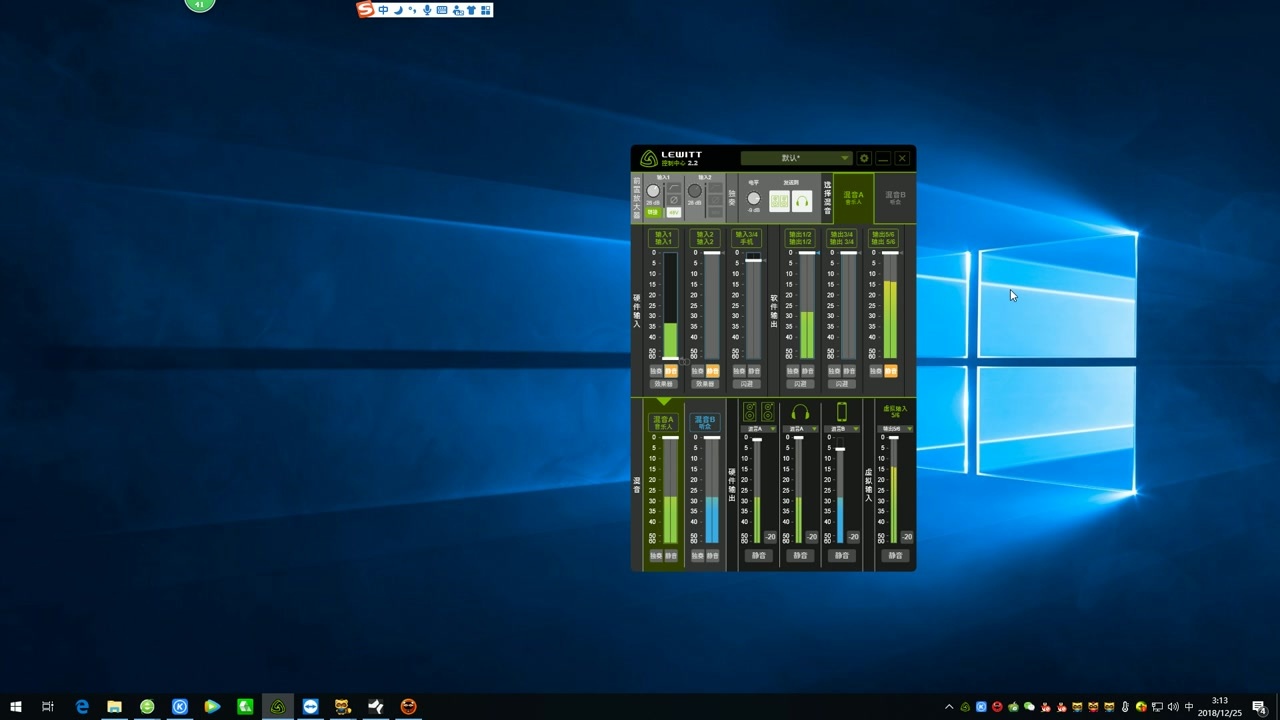The width and height of the screenshot is (1280, 720).
Task: Open 效果器 effects for 输入2
Action: [x=705, y=384]
